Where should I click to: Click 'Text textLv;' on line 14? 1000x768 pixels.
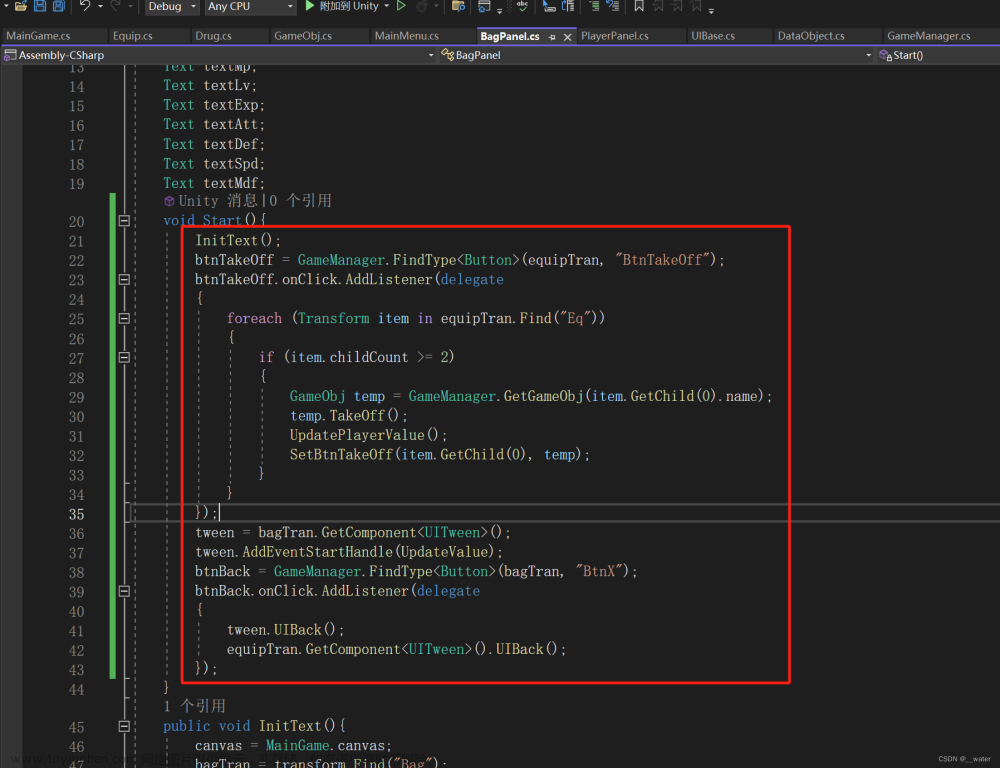[210, 85]
